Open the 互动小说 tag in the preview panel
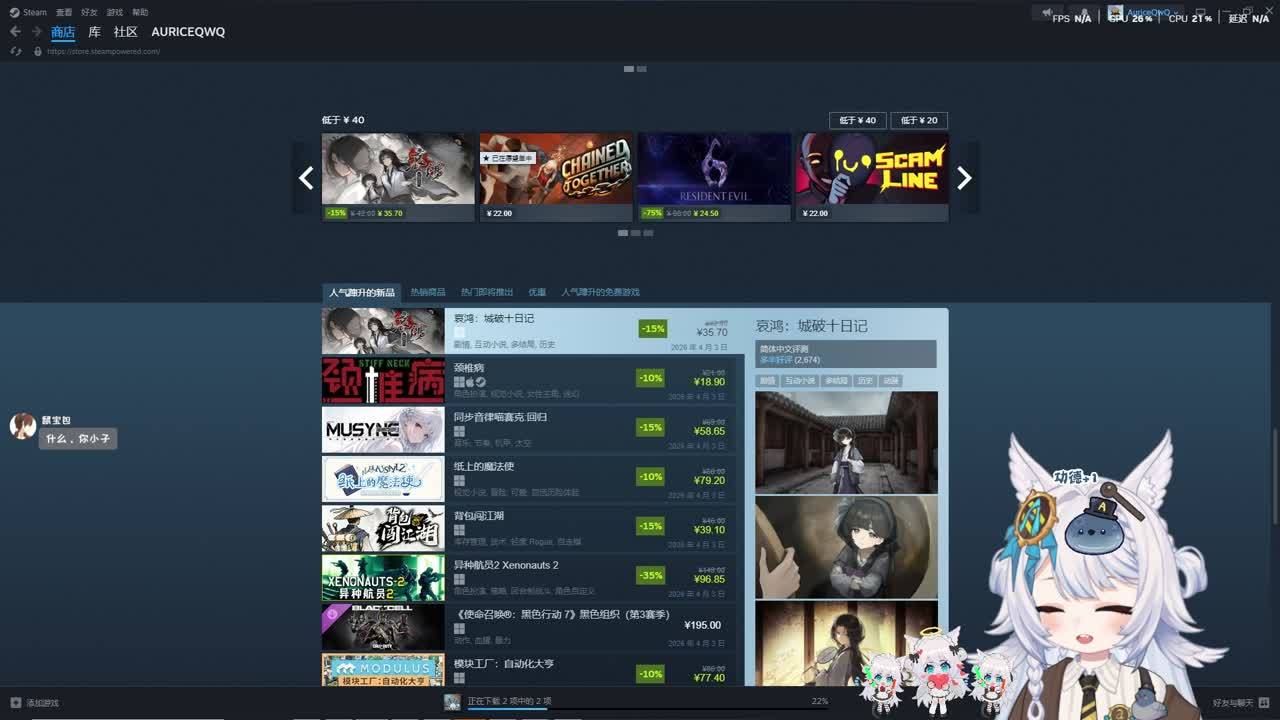 [x=800, y=381]
